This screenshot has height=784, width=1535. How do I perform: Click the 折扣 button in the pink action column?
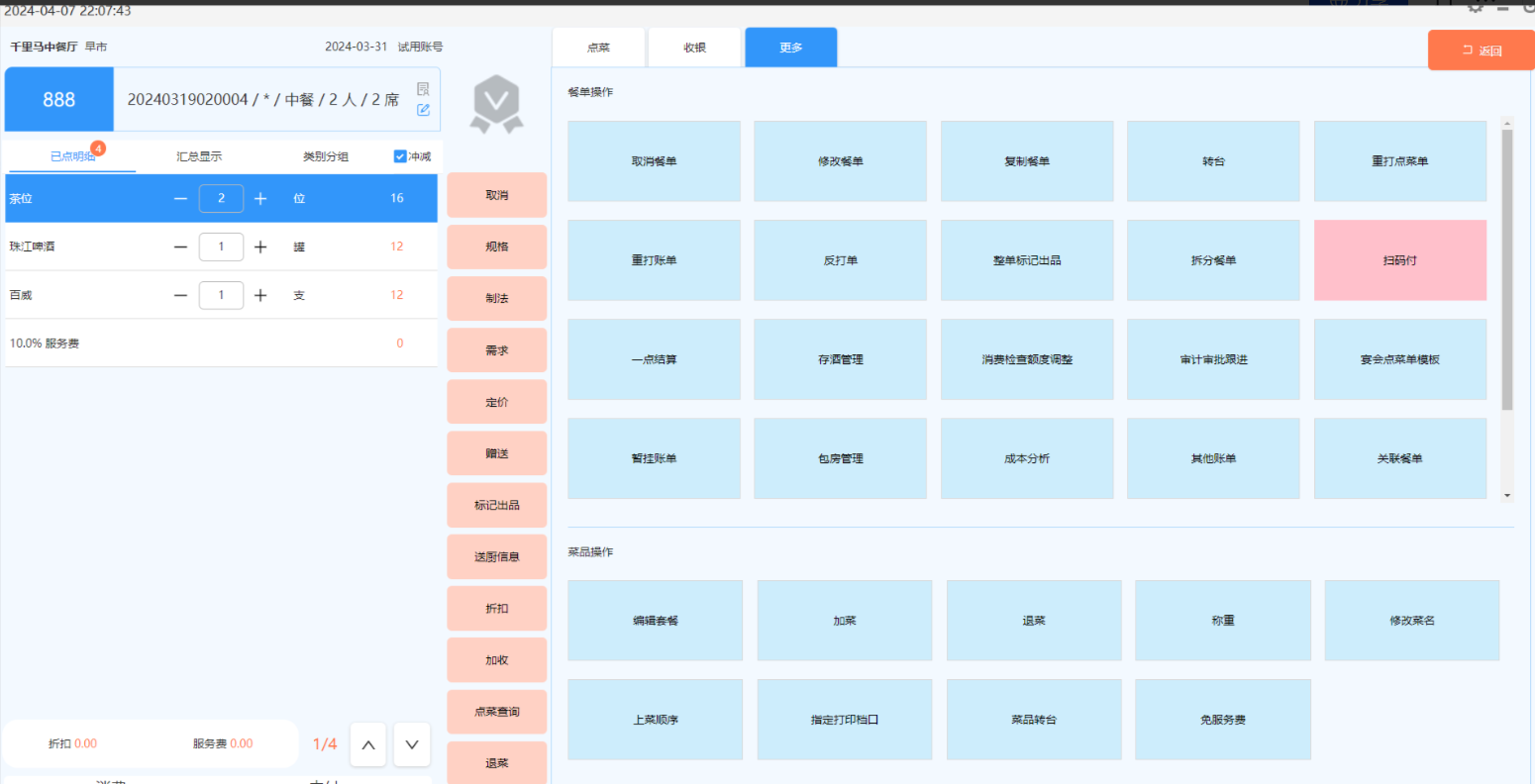click(496, 609)
